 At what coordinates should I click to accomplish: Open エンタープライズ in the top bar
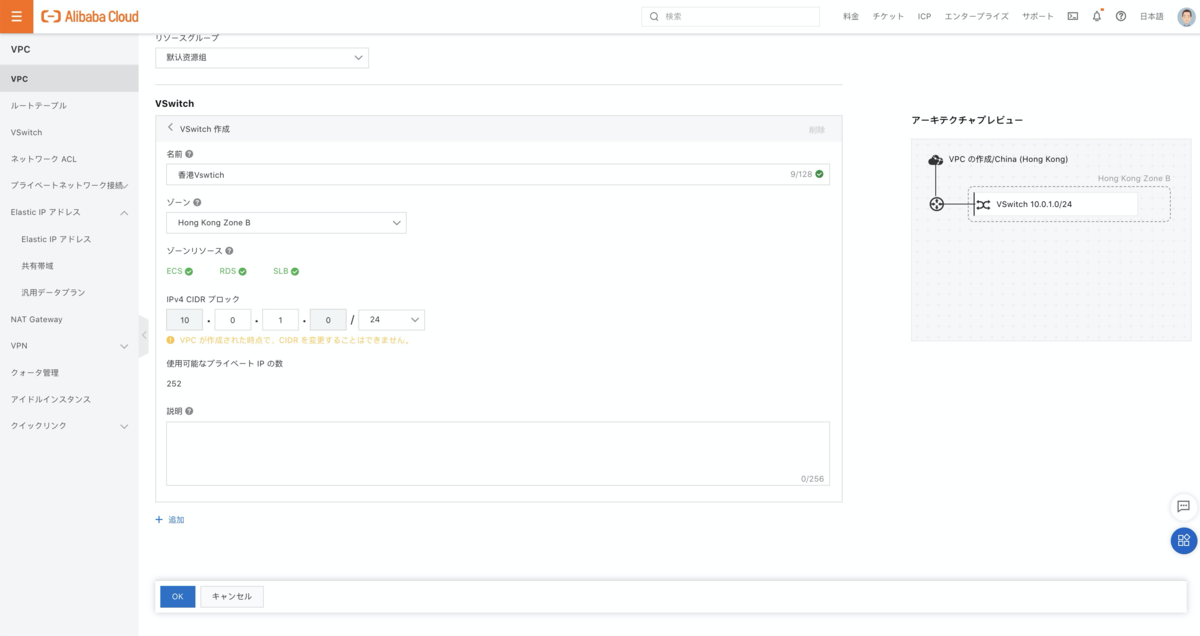click(x=977, y=17)
